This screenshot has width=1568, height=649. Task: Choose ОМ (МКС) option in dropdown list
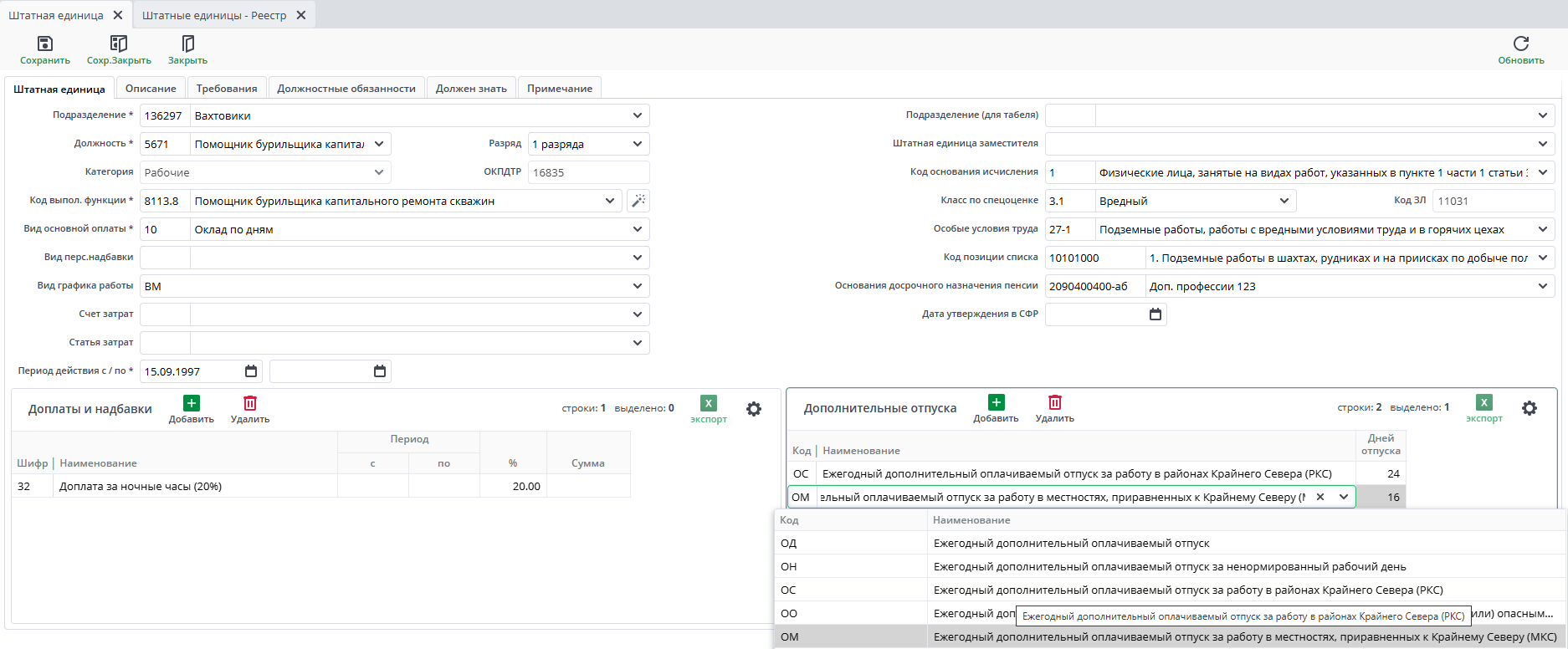click(x=1170, y=636)
